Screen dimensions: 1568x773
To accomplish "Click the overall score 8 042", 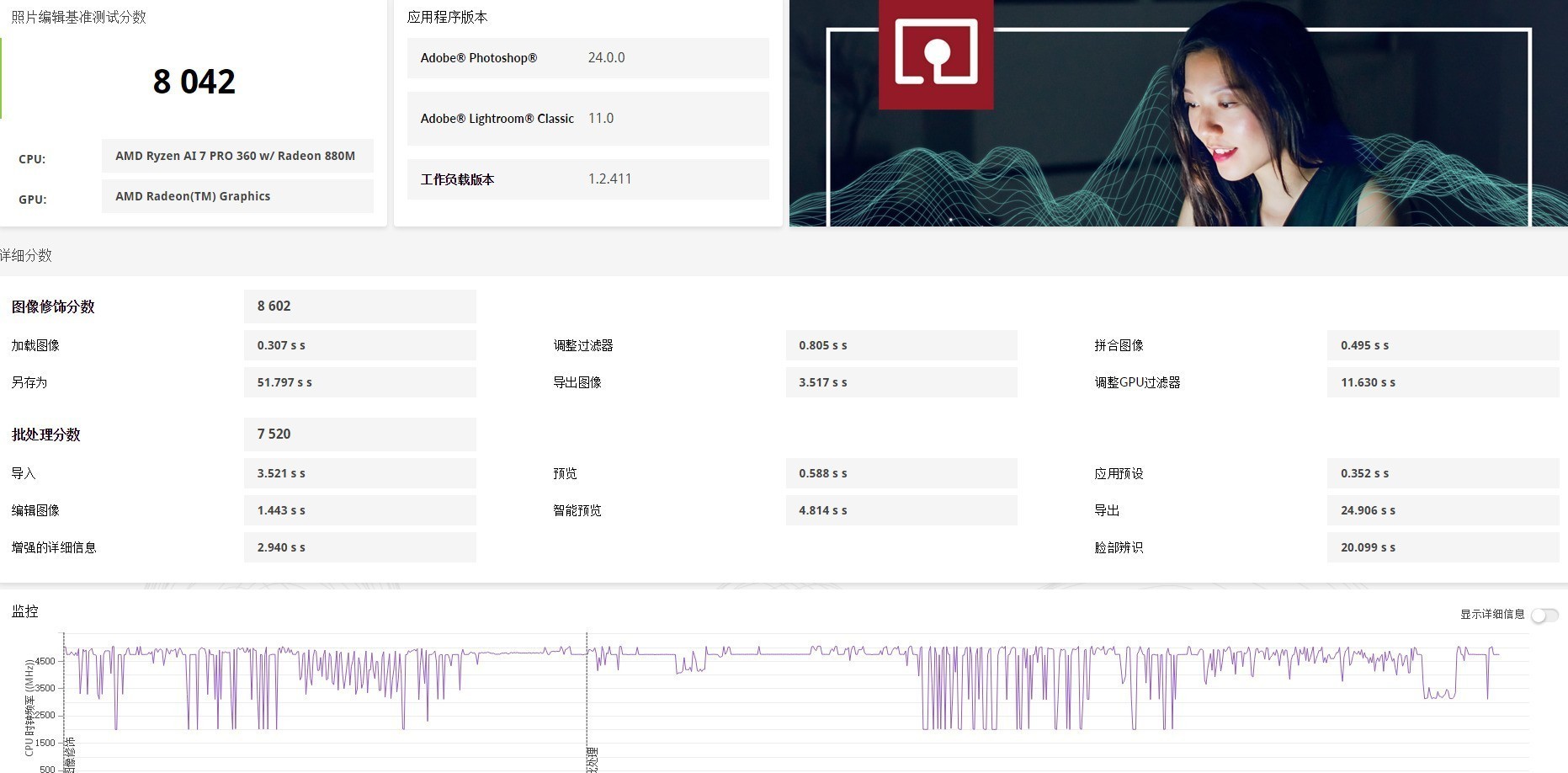I will click(x=194, y=82).
